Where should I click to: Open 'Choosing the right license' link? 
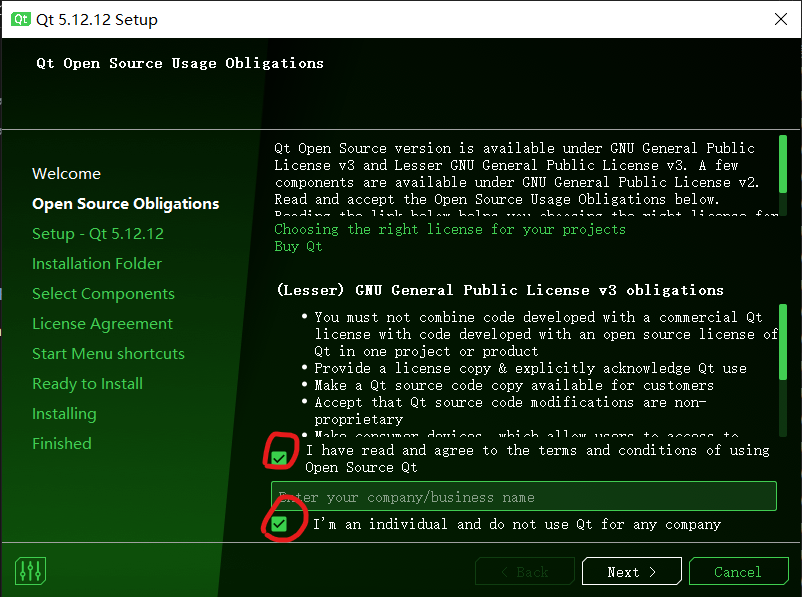point(450,229)
